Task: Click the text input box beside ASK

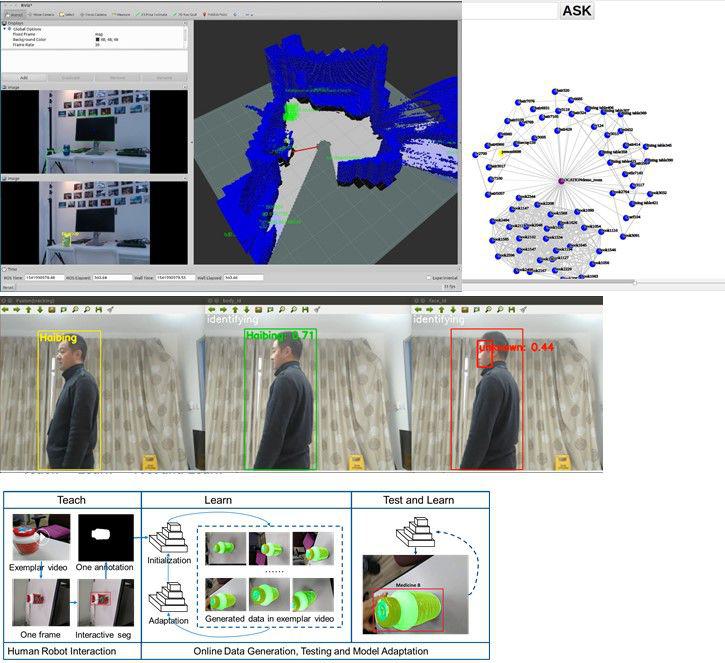Action: [508, 11]
